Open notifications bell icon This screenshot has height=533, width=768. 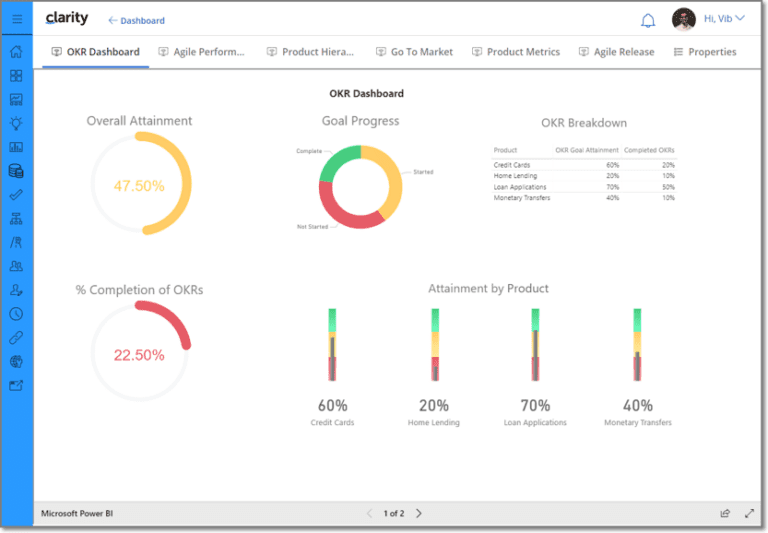[648, 21]
